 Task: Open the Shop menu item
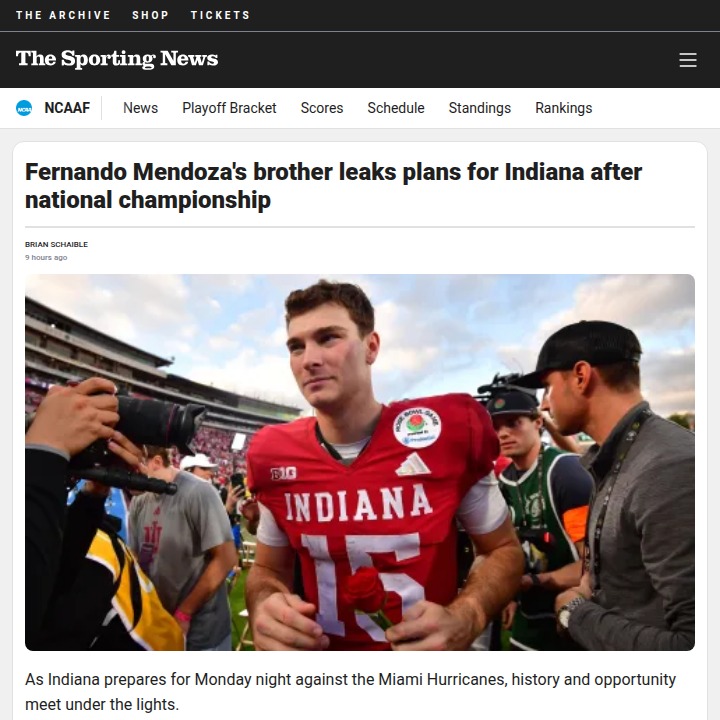pyautogui.click(x=150, y=15)
